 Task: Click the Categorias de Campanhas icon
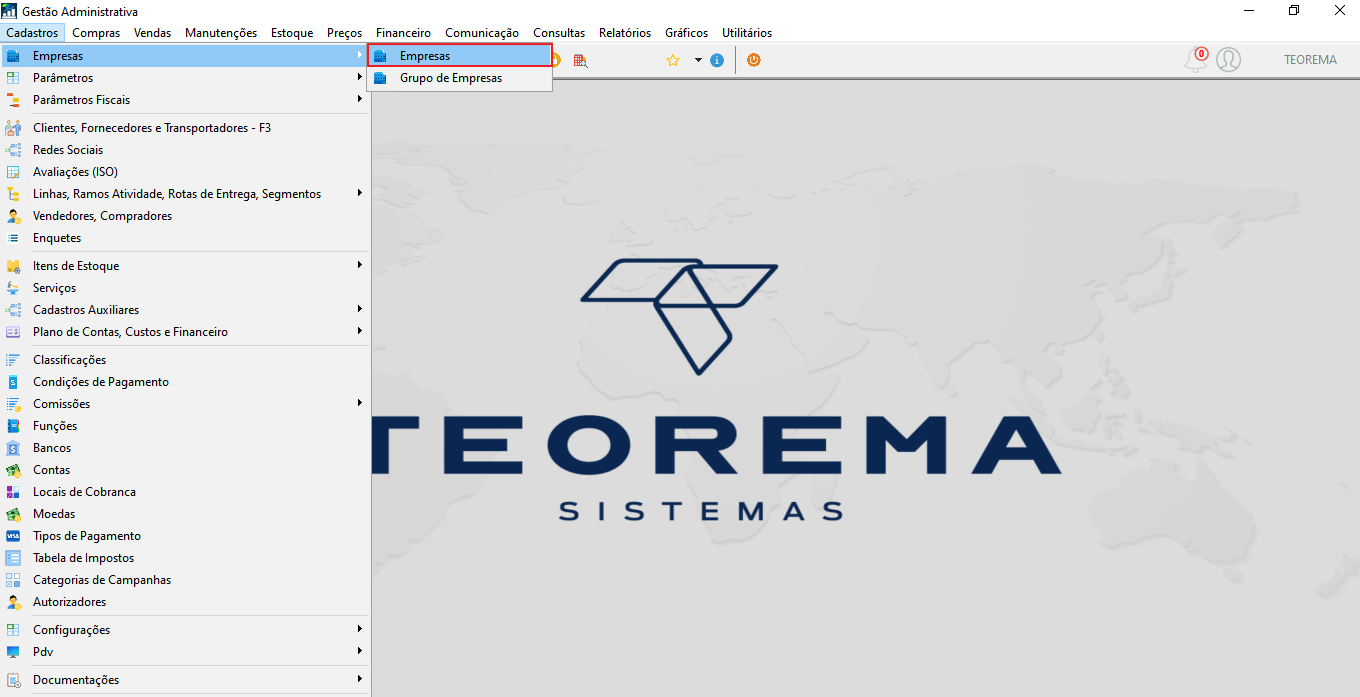click(x=13, y=580)
